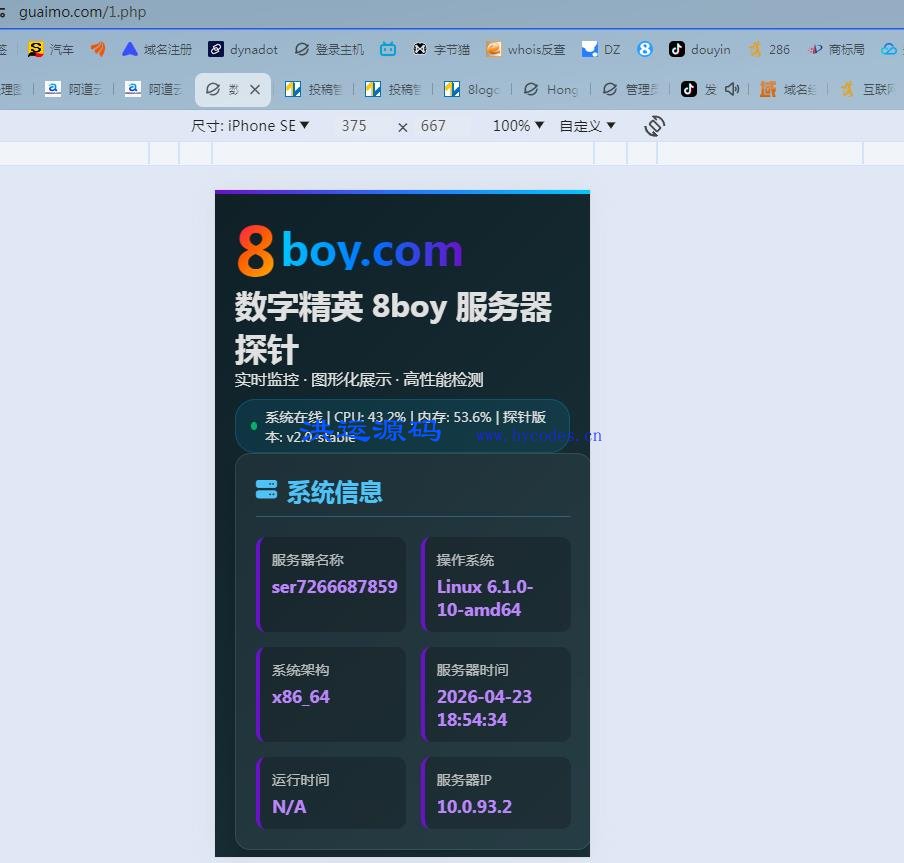904x863 pixels.
Task: Open the whois反查 bookmark
Action: tap(525, 50)
